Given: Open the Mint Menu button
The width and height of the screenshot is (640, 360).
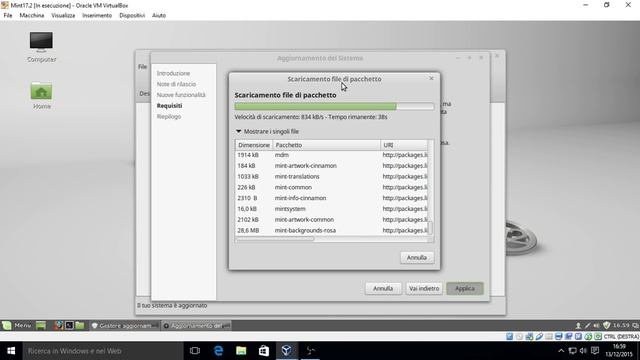Looking at the screenshot, I should 17,325.
